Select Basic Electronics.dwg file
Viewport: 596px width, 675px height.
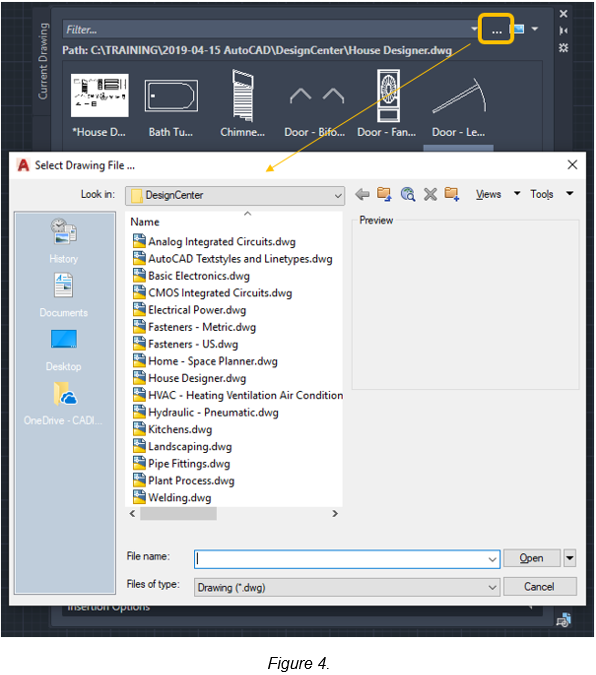pyautogui.click(x=199, y=276)
